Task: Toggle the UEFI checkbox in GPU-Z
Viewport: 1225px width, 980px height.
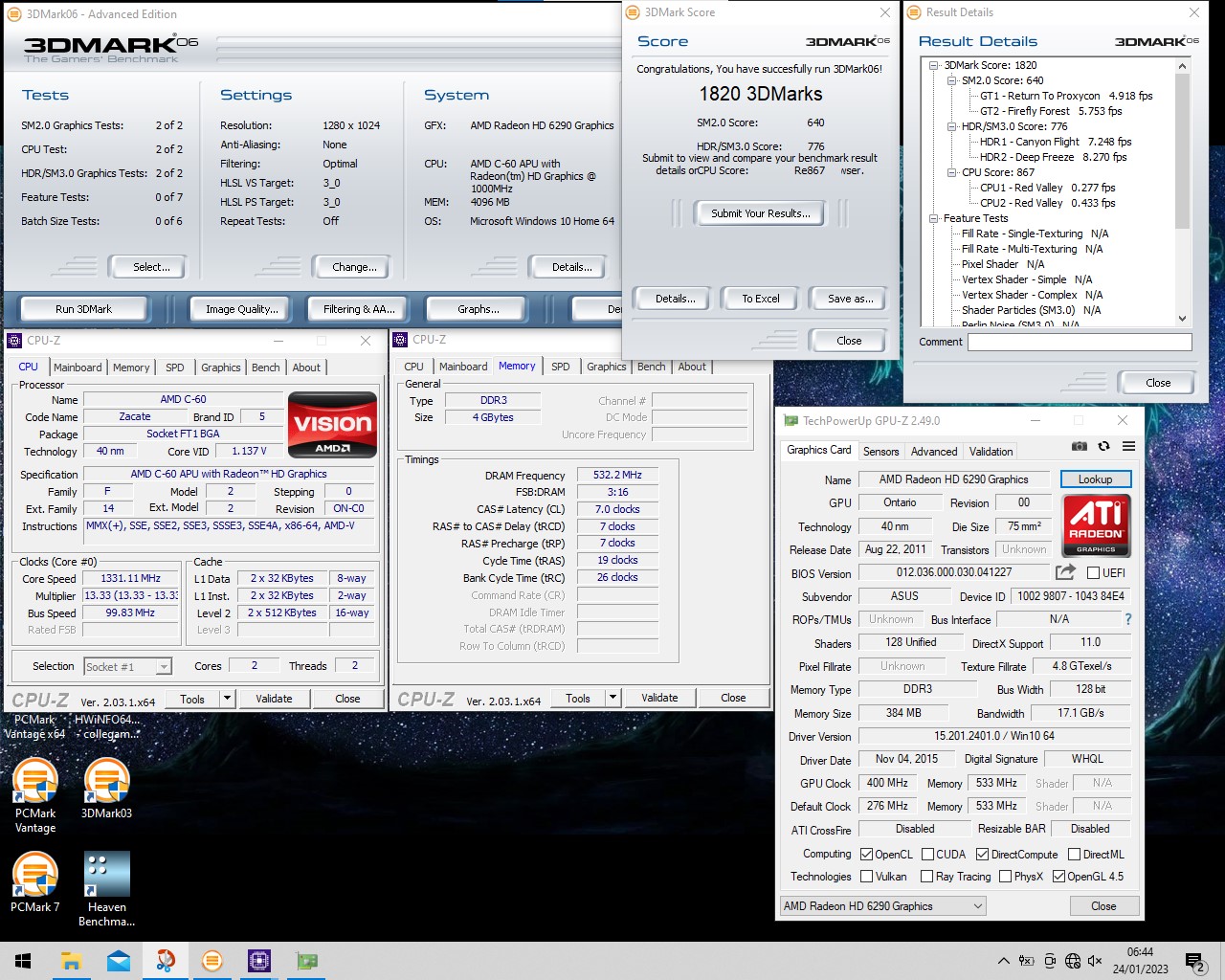Action: click(x=1093, y=572)
